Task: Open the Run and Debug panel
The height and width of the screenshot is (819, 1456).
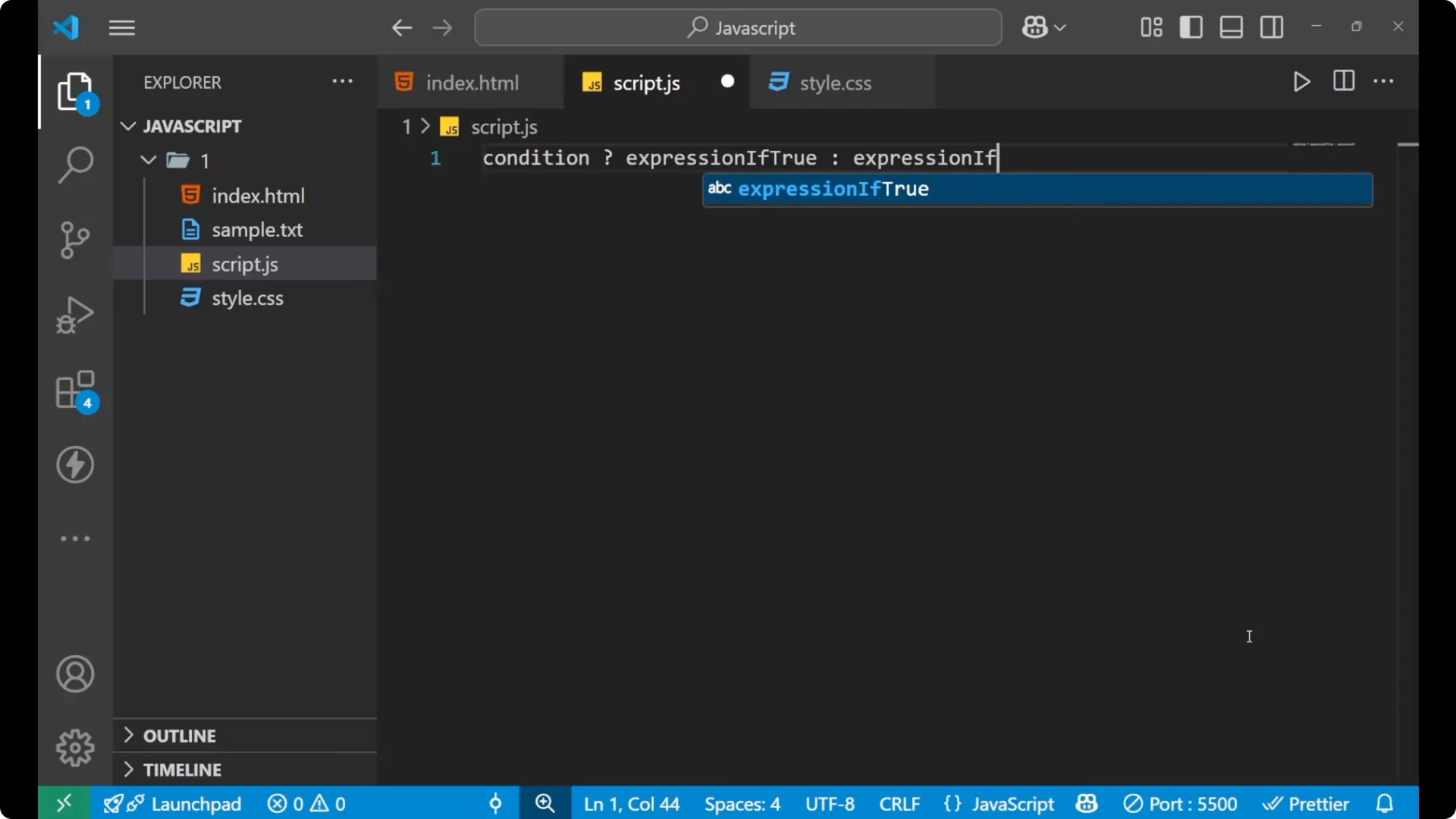Action: tap(75, 314)
